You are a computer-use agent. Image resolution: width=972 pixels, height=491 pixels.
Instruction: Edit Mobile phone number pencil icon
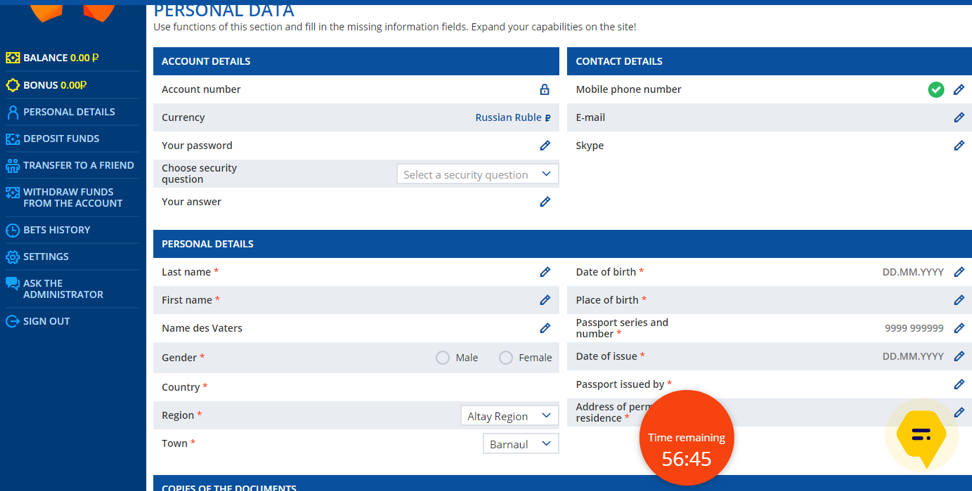click(959, 89)
